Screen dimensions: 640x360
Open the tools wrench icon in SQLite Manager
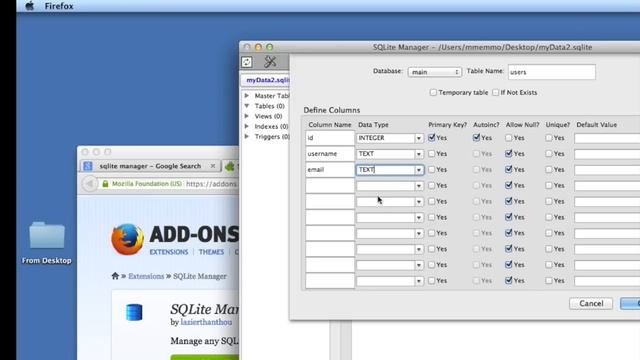click(x=270, y=62)
